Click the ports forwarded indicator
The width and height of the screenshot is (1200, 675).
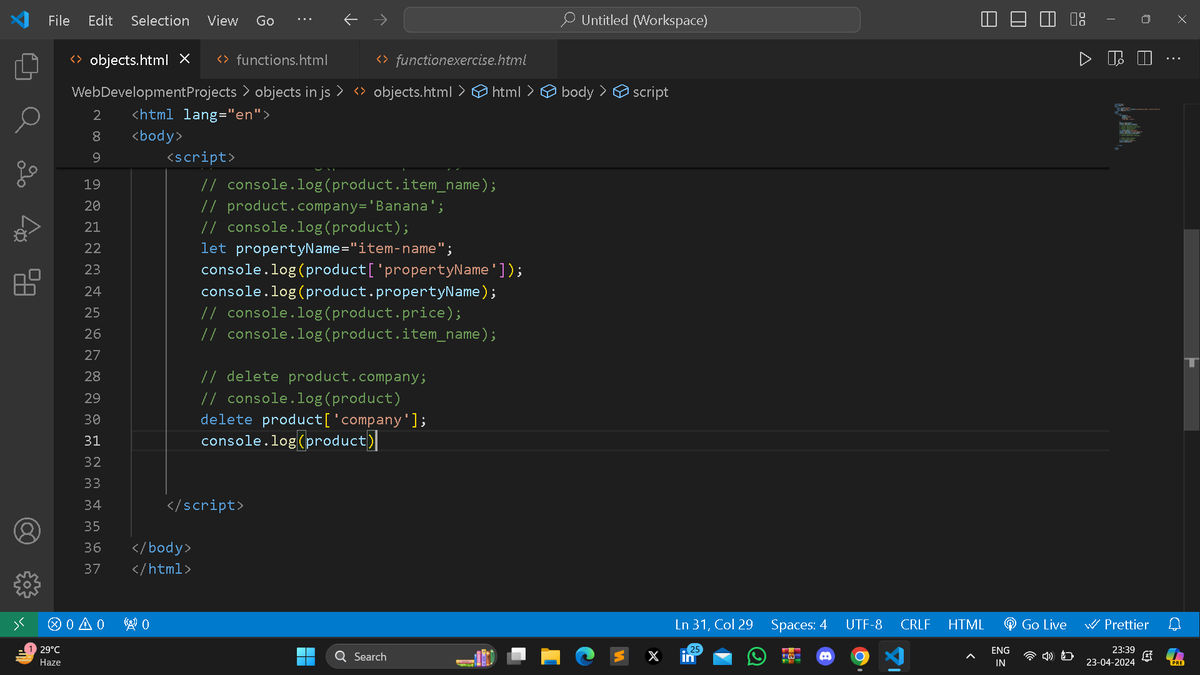(136, 624)
